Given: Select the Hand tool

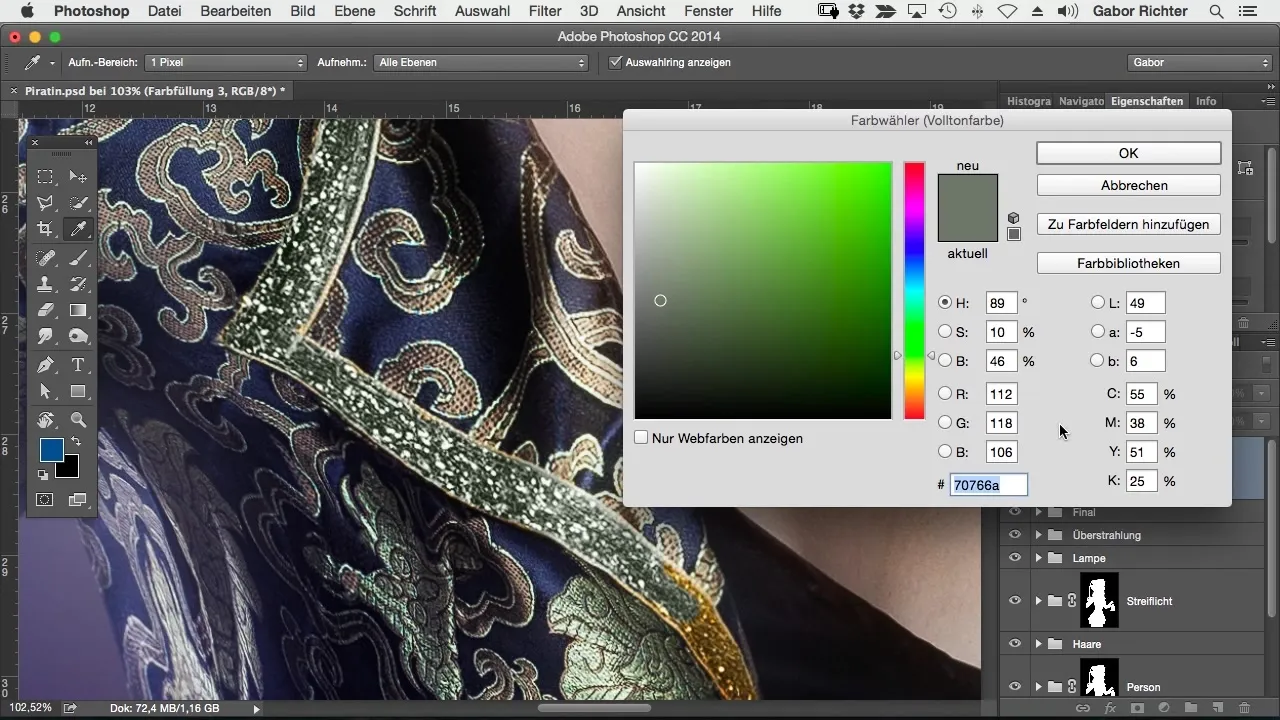Looking at the screenshot, I should [46, 420].
